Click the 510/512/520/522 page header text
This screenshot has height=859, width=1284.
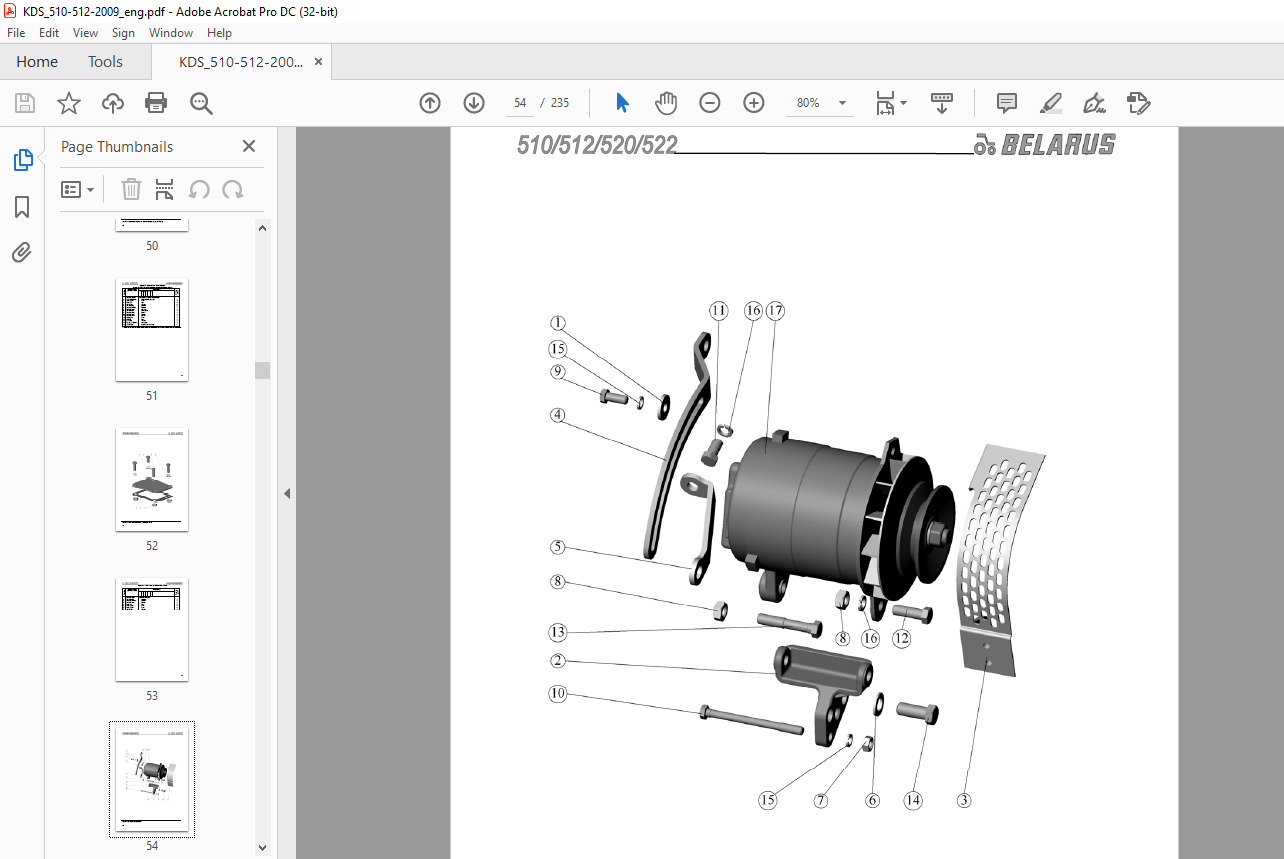(x=597, y=145)
